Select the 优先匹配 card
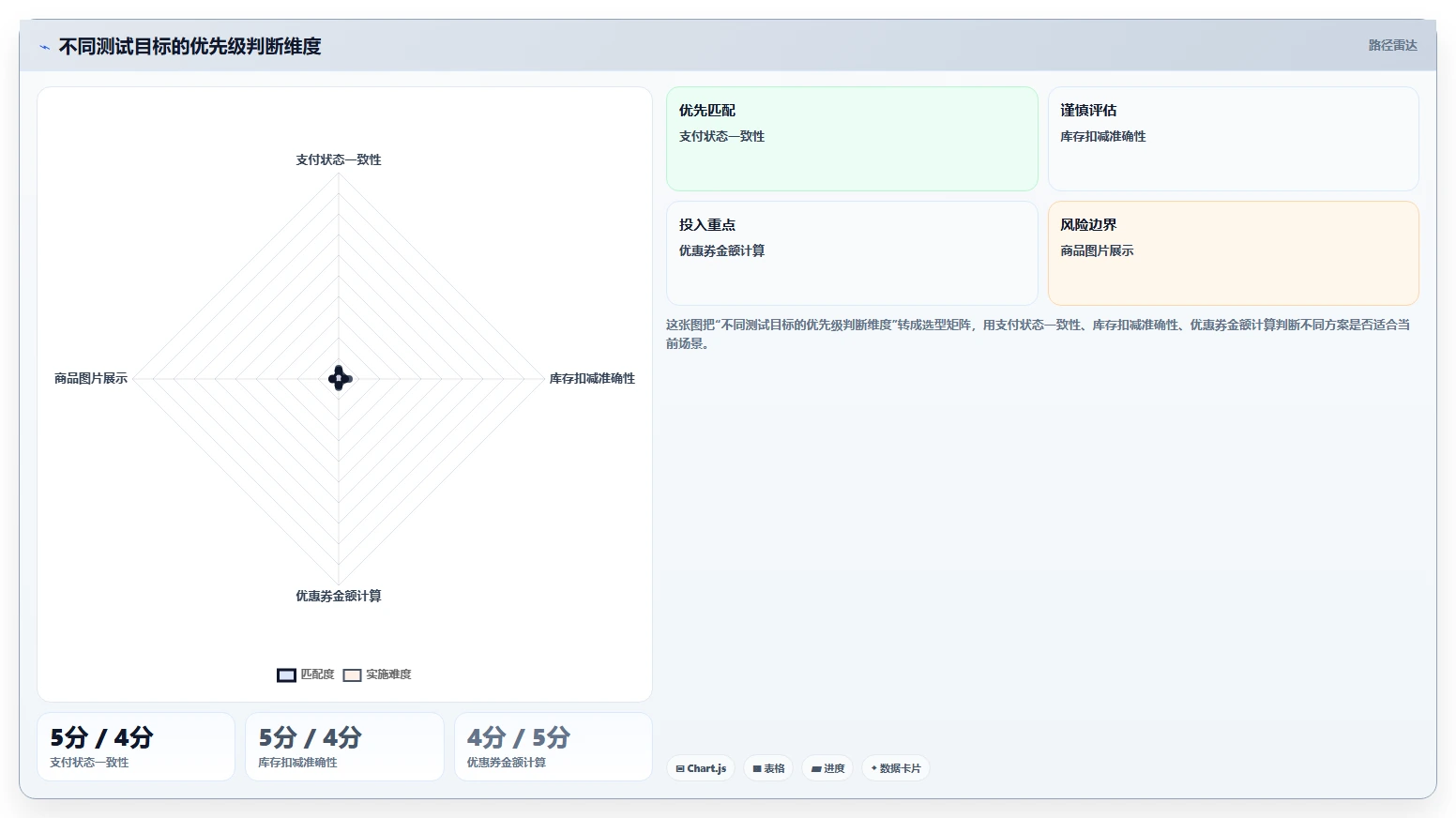 852,139
